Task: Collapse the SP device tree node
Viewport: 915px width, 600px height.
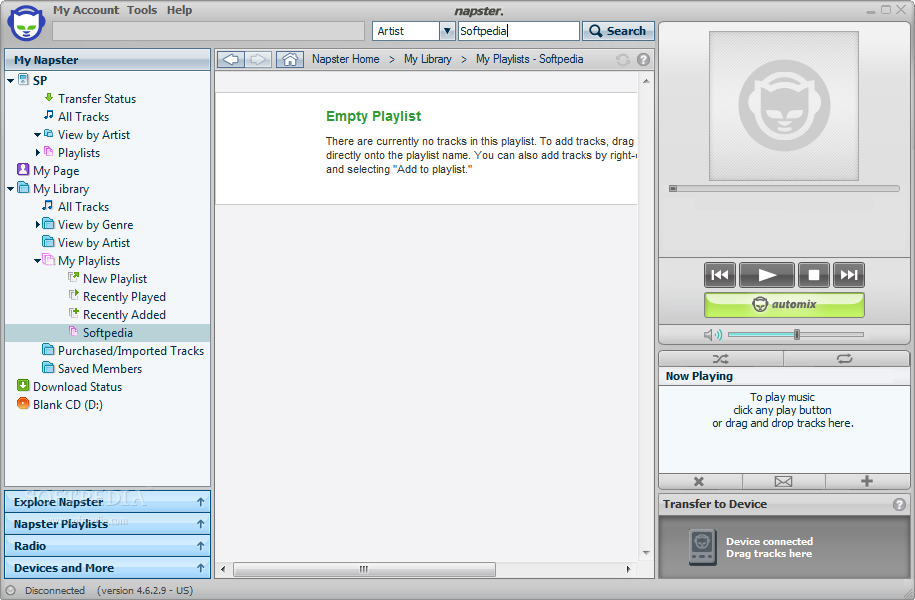Action: click(x=11, y=81)
